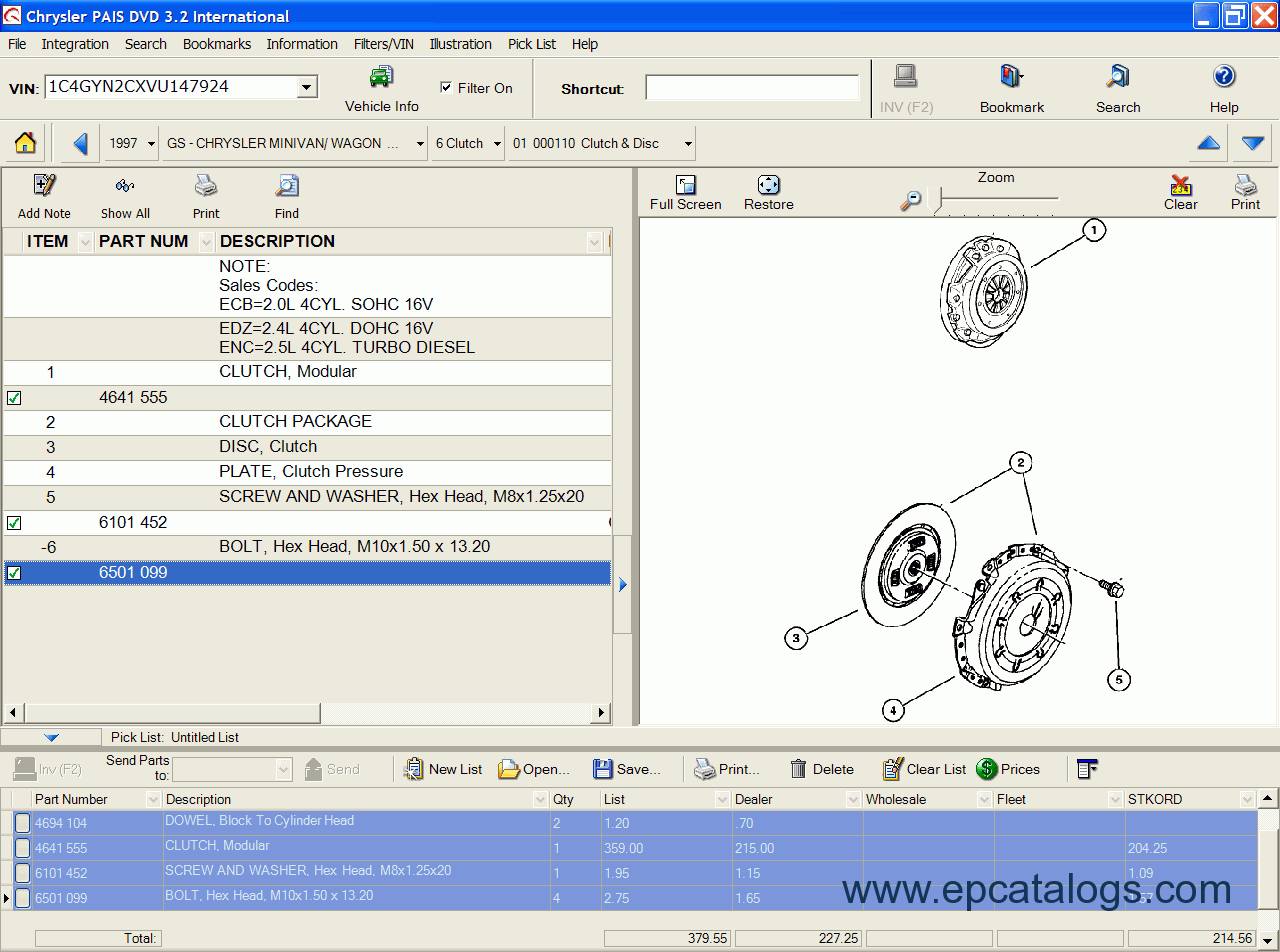Open the Search tool in the top toolbar
Image resolution: width=1280 pixels, height=952 pixels.
tap(1117, 89)
